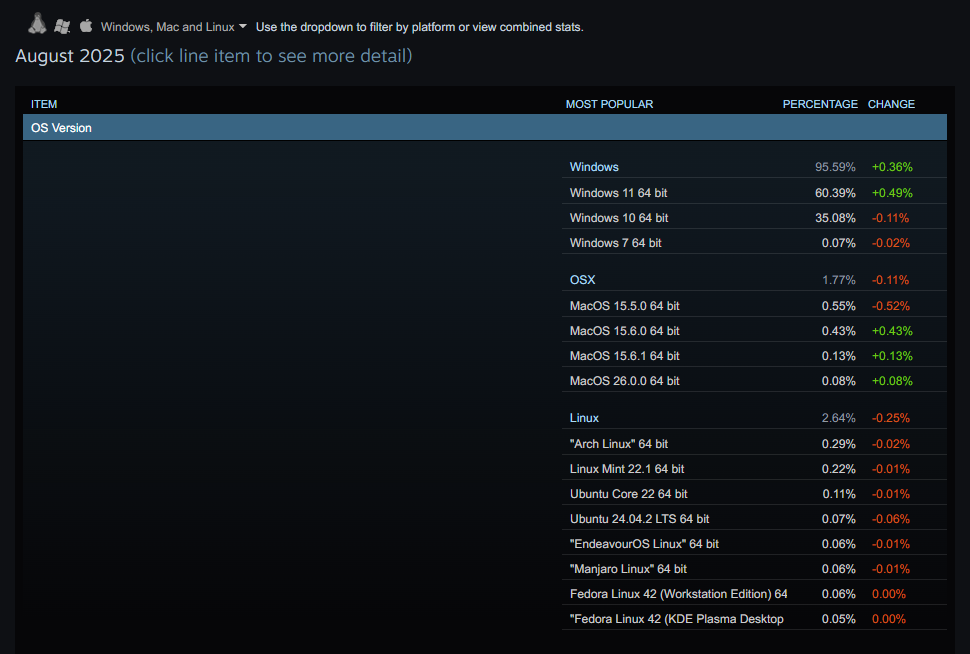Image resolution: width=970 pixels, height=654 pixels.
Task: Click the -0.52% change value
Action: tap(891, 306)
